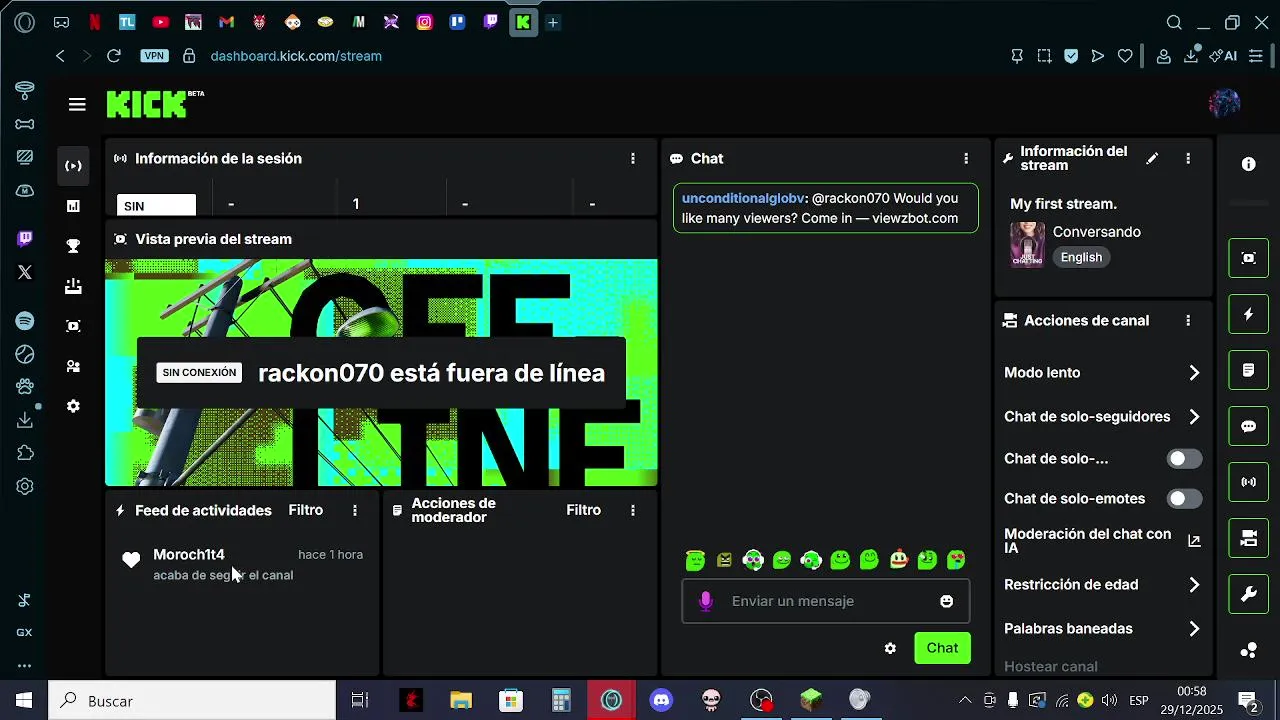Open Feed de actividades options menu

(x=355, y=510)
